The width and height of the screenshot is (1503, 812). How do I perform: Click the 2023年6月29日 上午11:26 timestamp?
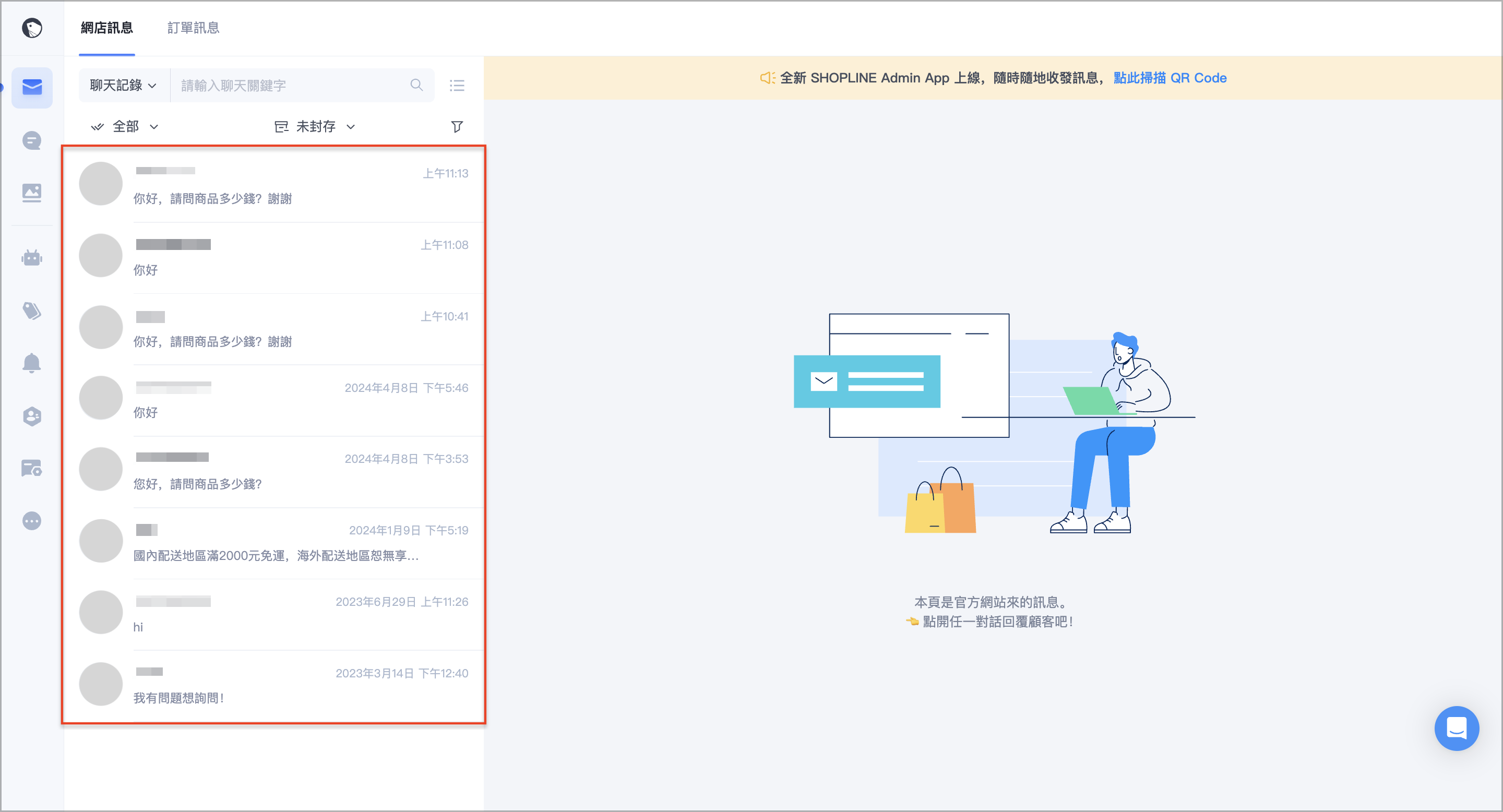pyautogui.click(x=401, y=601)
